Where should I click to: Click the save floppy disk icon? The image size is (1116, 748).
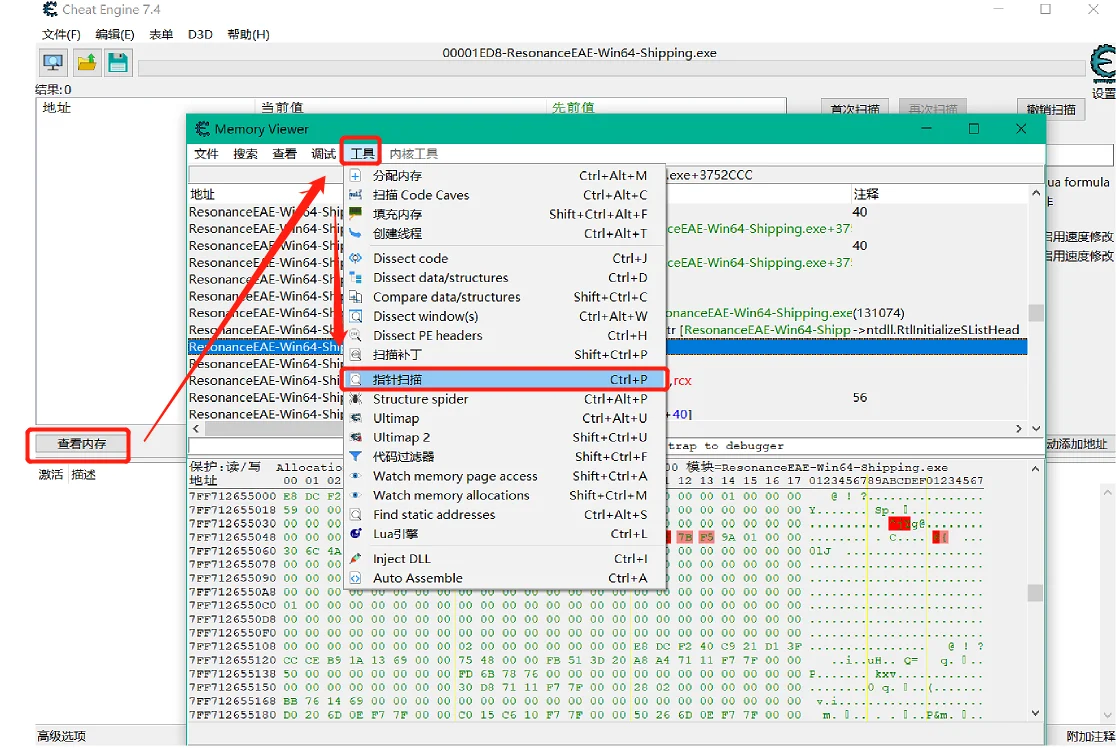click(x=118, y=63)
